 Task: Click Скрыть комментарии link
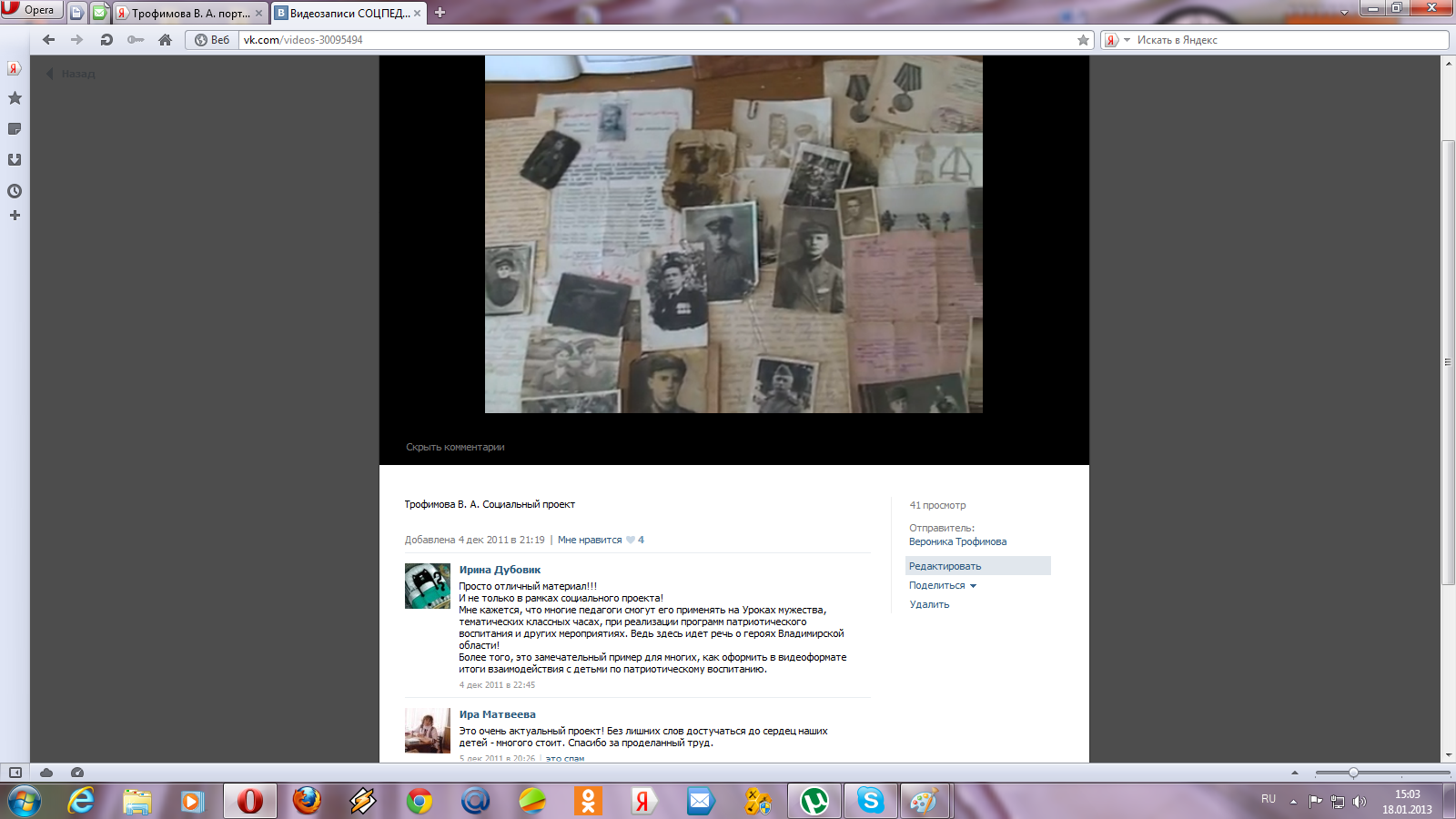pos(455,447)
